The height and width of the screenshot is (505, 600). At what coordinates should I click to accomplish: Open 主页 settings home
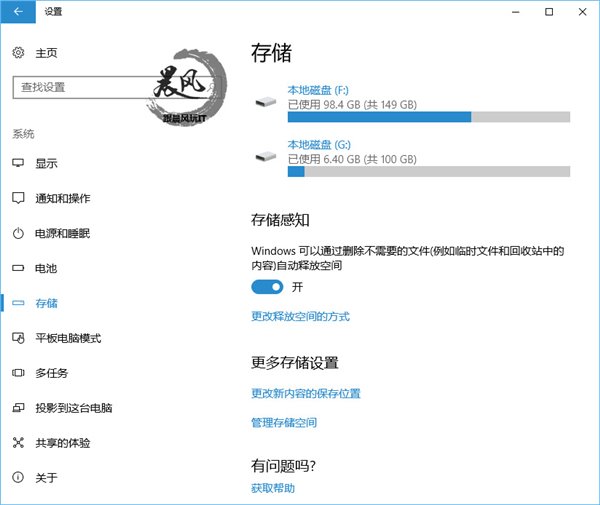tap(46, 53)
